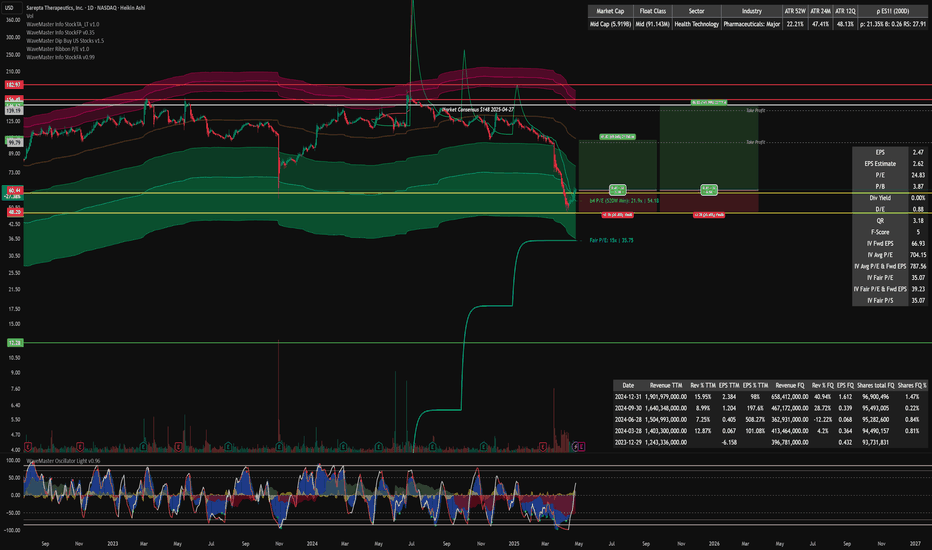Click the 2024-09-30 date row
Screen dimensions: 932x550
tap(628, 408)
